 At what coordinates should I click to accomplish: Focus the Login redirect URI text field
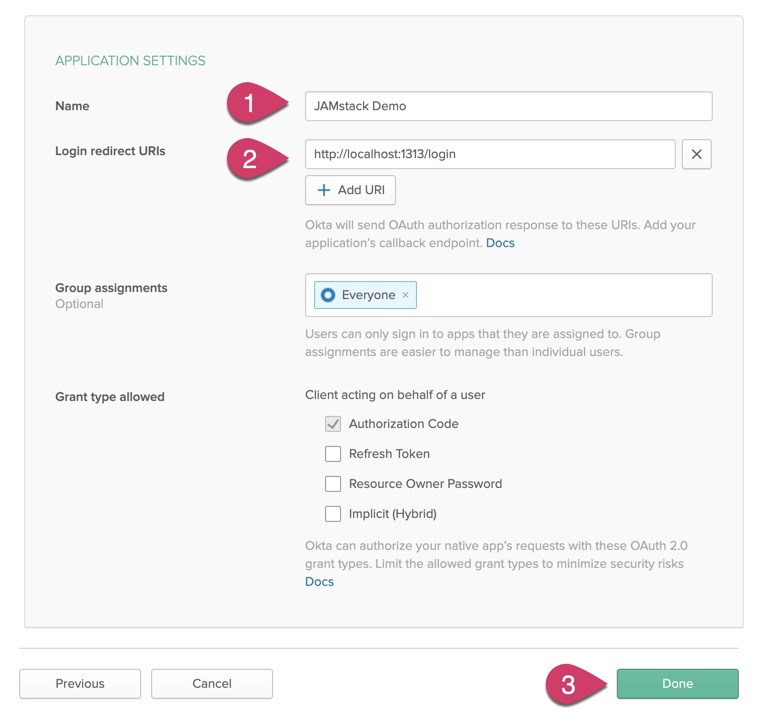[490, 154]
